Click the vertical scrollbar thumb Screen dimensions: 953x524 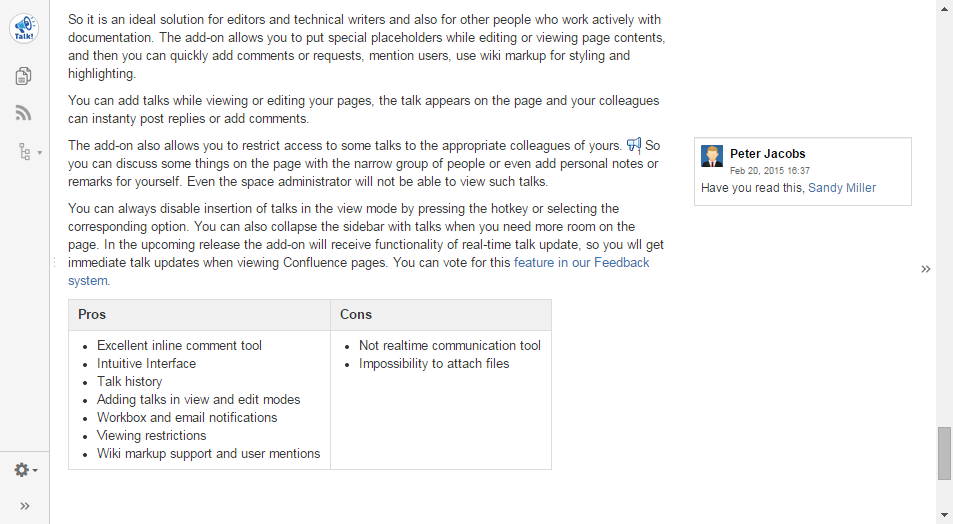click(x=944, y=453)
